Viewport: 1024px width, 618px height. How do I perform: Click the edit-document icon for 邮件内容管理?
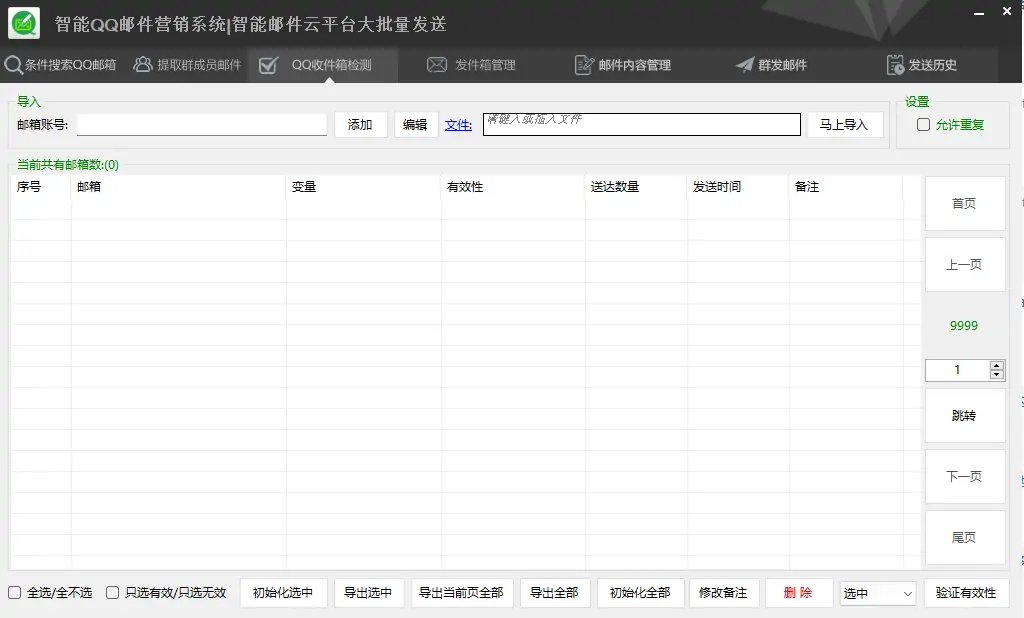584,65
